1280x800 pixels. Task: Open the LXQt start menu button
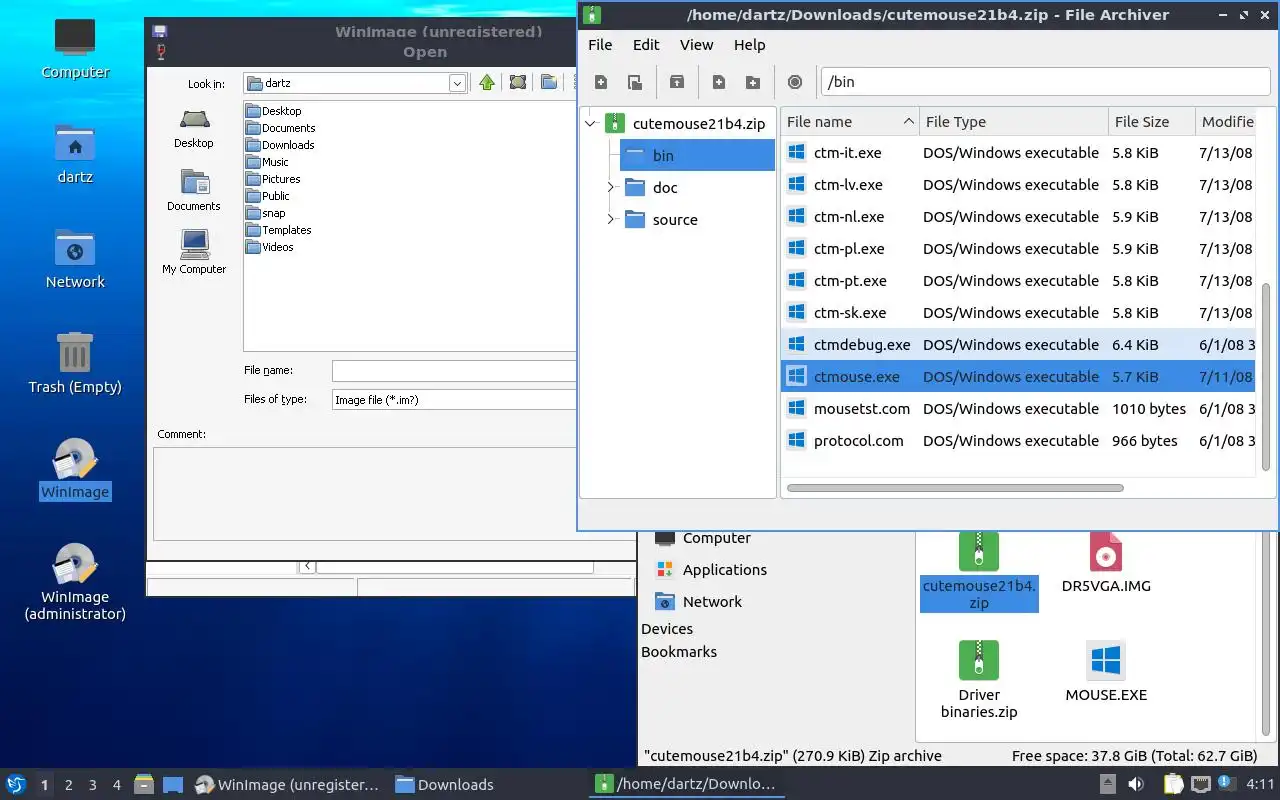(x=15, y=784)
